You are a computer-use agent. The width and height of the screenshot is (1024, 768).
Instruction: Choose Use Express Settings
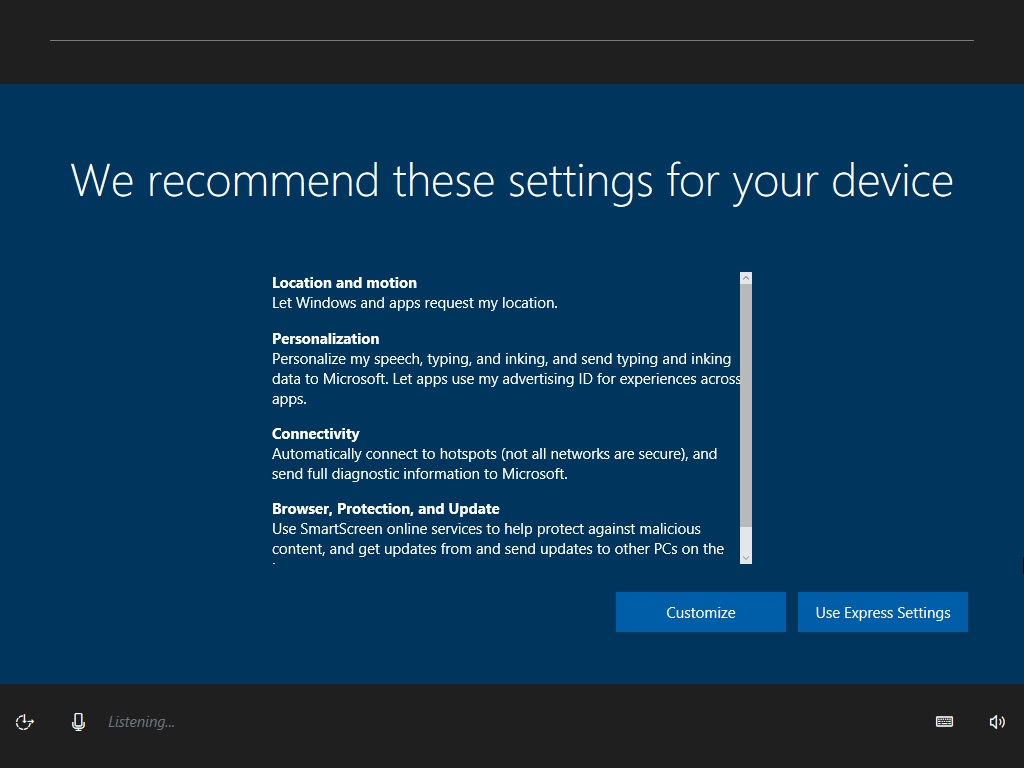click(x=883, y=612)
